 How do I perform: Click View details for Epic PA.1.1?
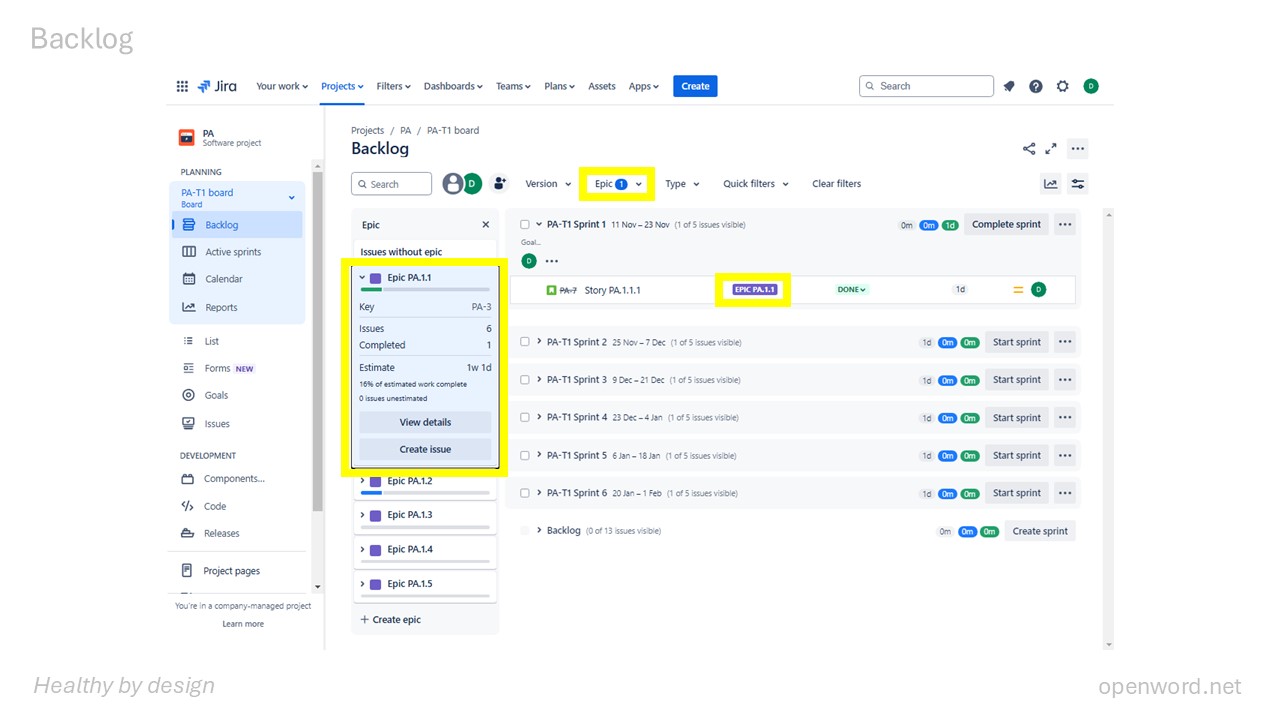(x=425, y=422)
